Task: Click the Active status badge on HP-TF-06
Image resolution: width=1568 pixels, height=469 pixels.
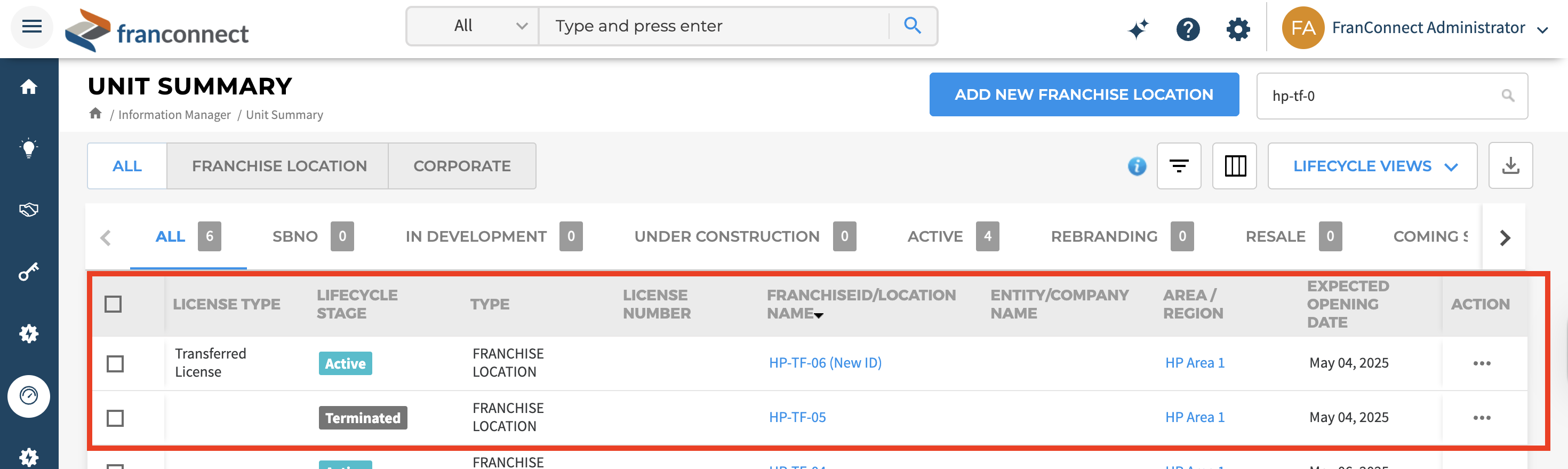Action: pyautogui.click(x=345, y=364)
